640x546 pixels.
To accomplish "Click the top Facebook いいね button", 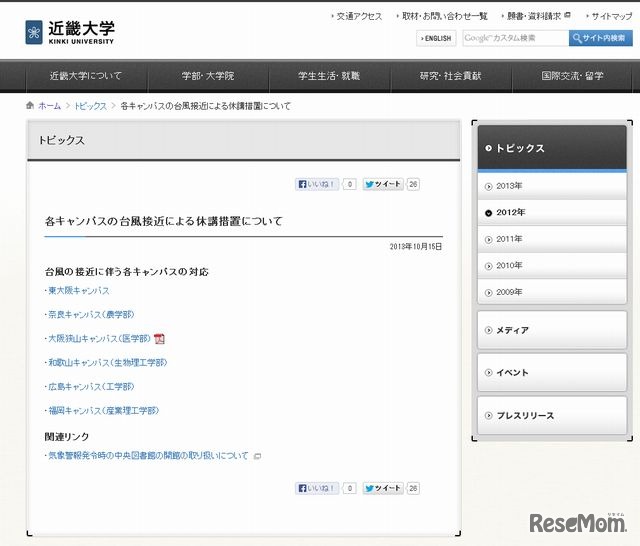I will [317, 184].
